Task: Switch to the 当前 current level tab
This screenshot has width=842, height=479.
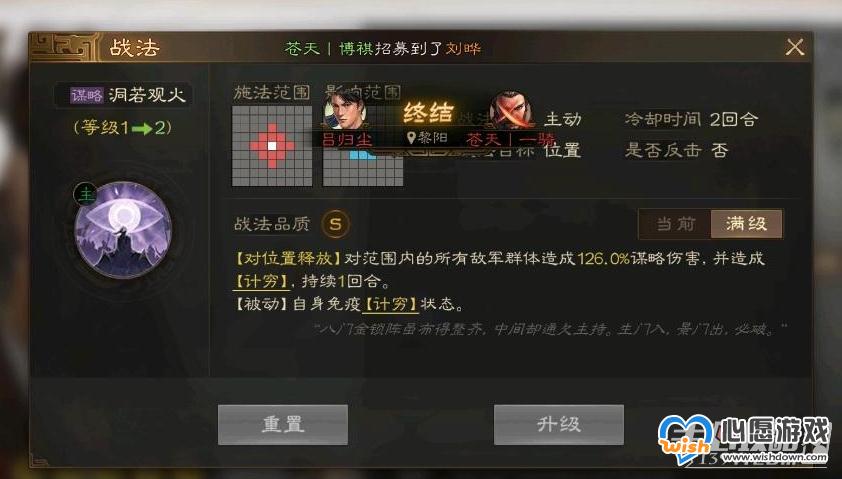Action: [676, 223]
